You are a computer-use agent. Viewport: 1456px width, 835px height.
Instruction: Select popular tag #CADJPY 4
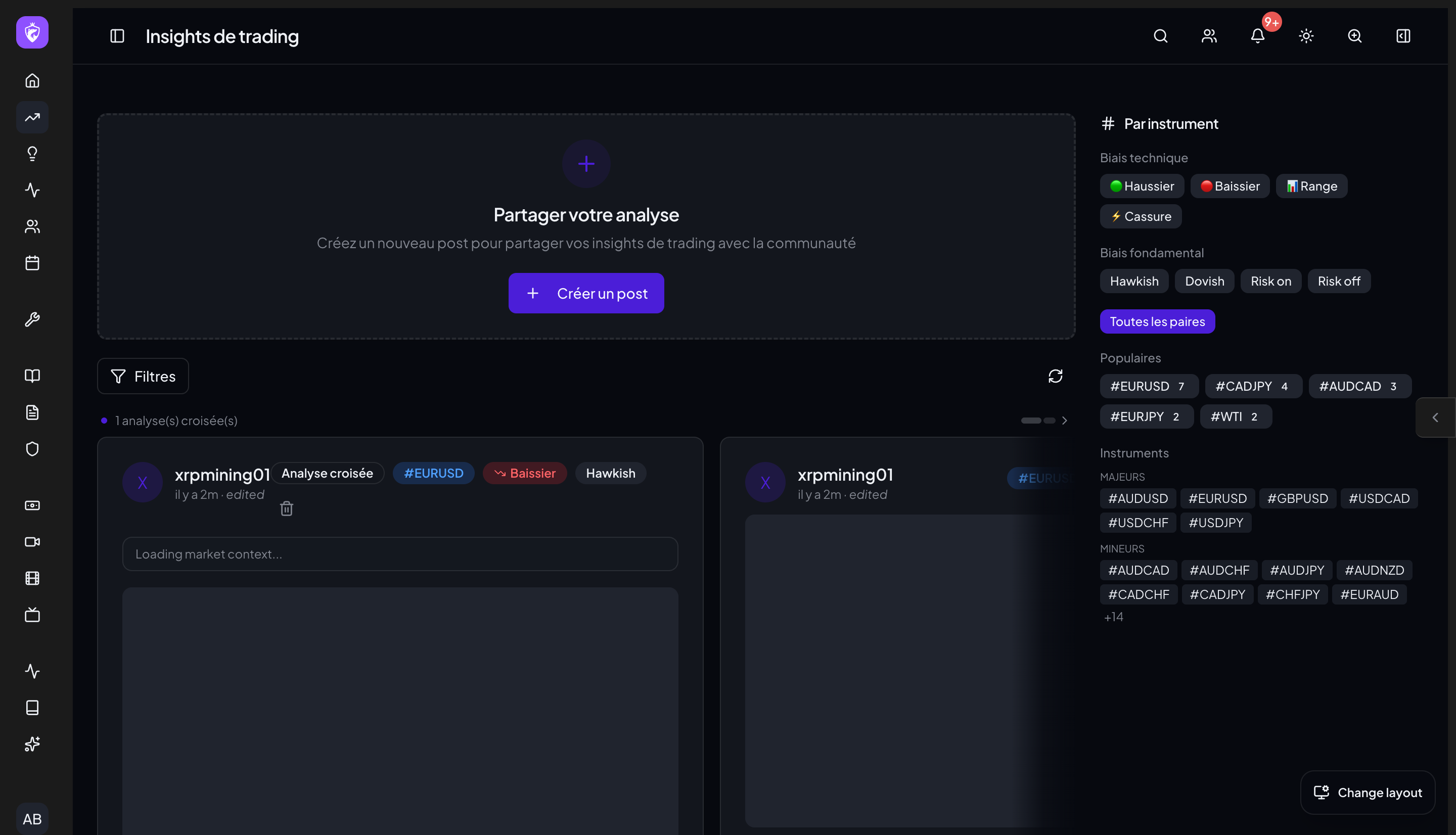(x=1254, y=386)
